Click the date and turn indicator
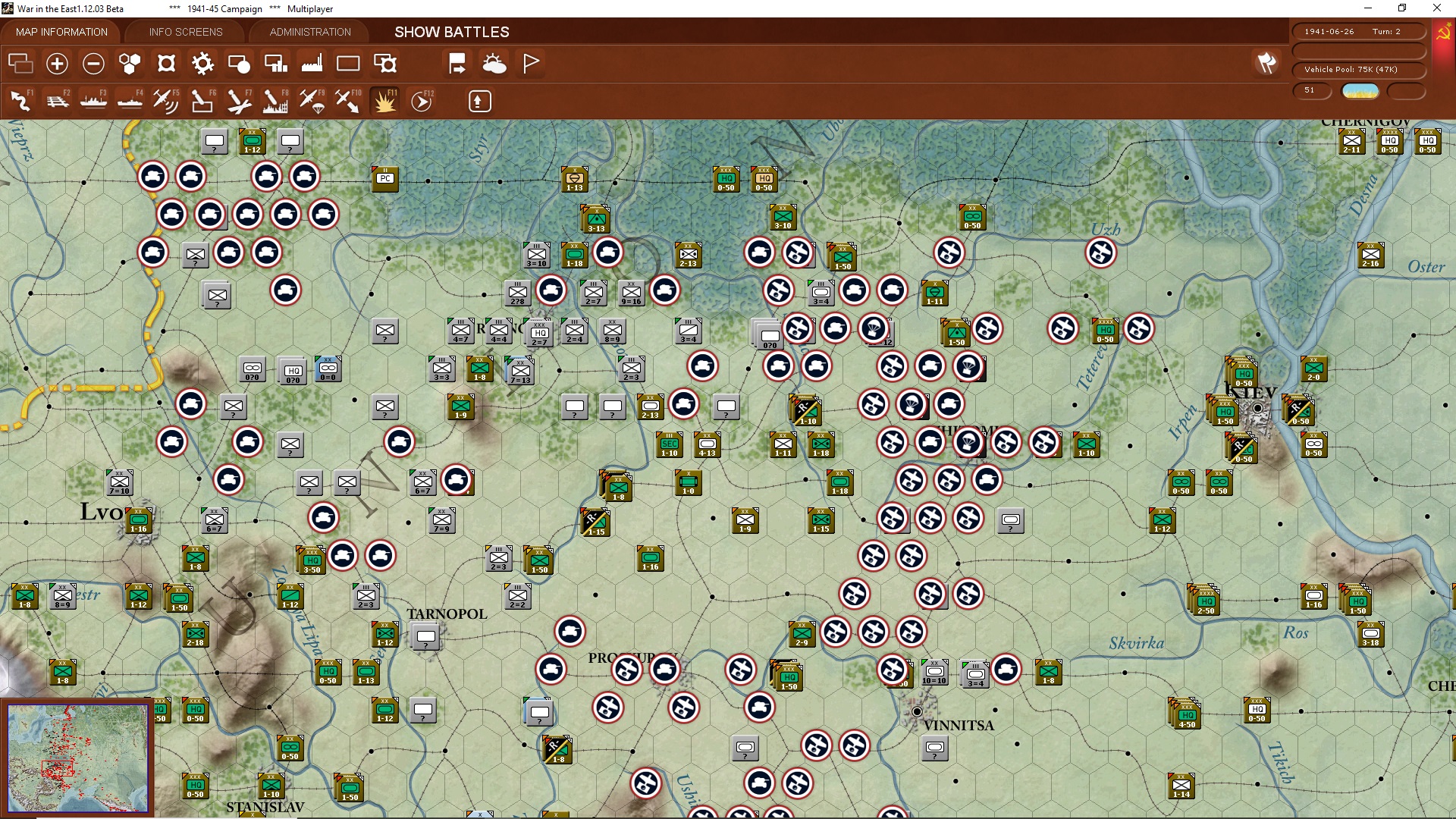The image size is (1456, 819). pyautogui.click(x=1358, y=32)
